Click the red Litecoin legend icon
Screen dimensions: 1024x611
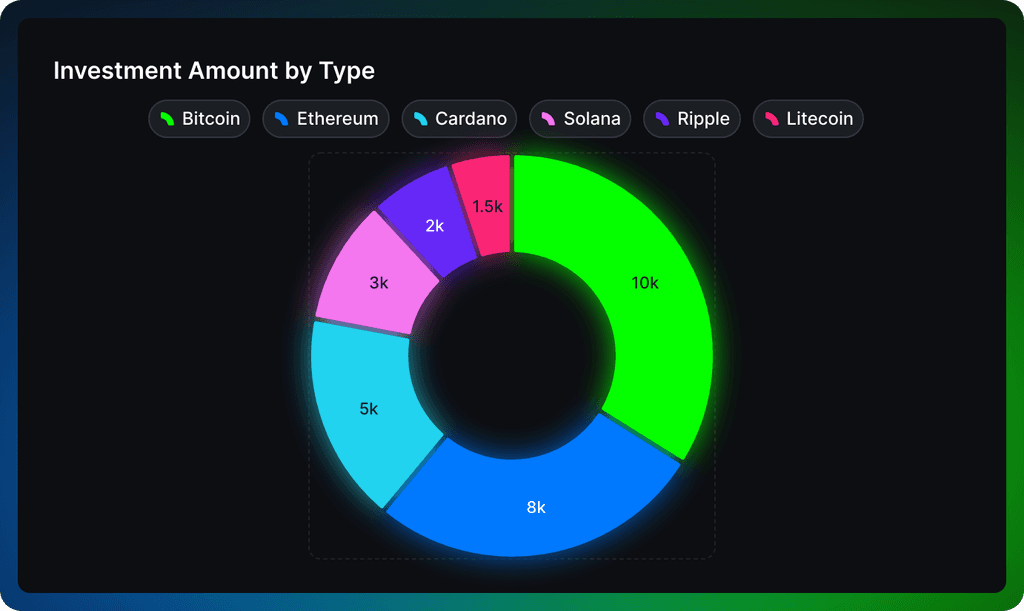click(x=770, y=118)
